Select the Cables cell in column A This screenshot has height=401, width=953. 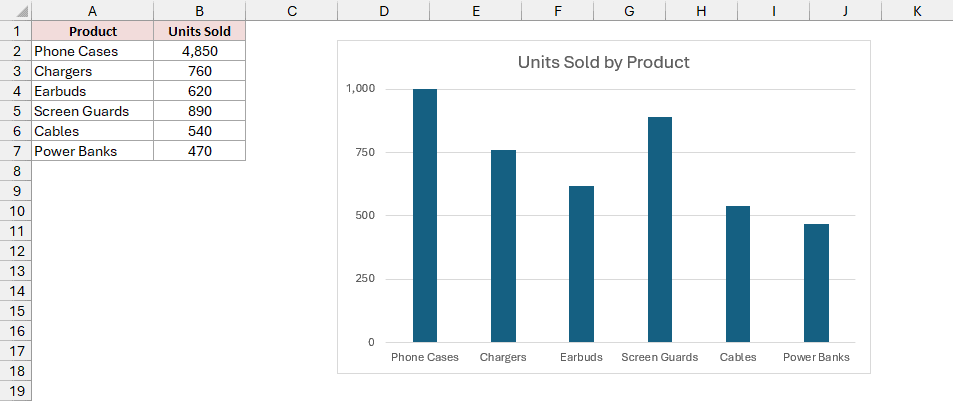coord(92,131)
